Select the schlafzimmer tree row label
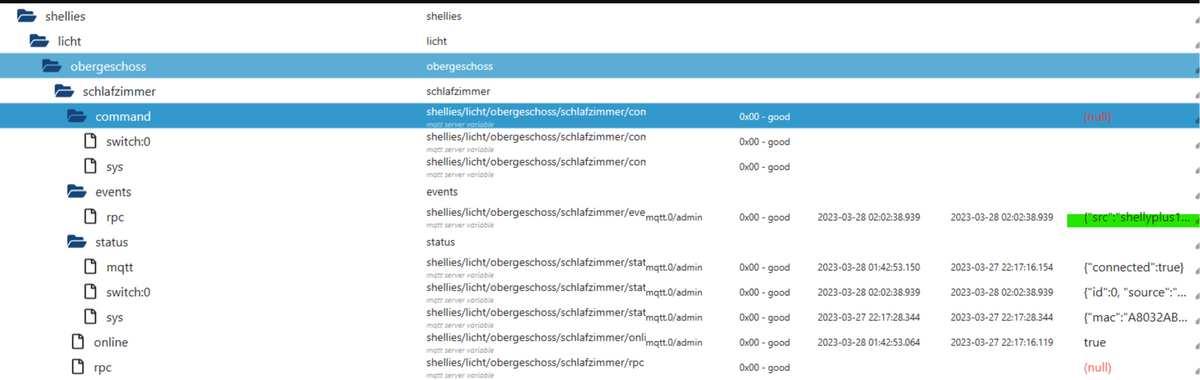Screen dimensions: 1200x380 click(x=118, y=92)
